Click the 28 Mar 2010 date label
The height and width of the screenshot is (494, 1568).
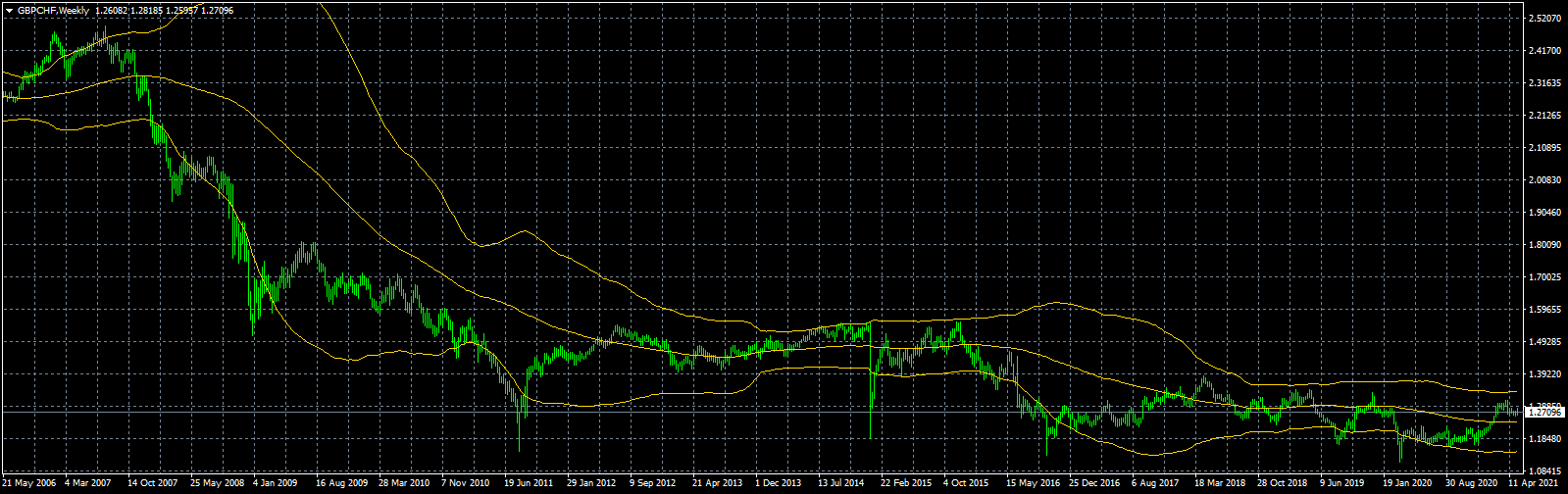[x=404, y=483]
